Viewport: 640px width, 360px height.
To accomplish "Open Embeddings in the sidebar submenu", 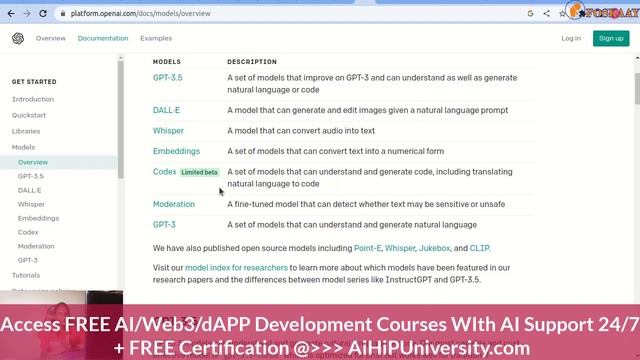I will (38, 218).
